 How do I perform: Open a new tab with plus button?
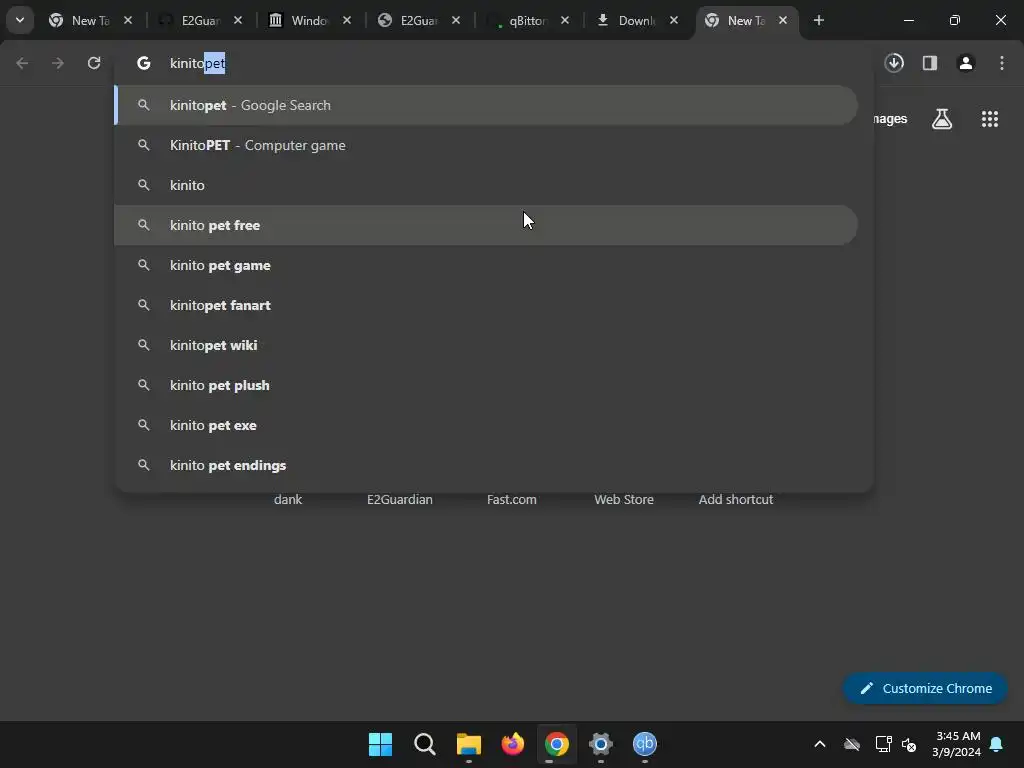(818, 20)
